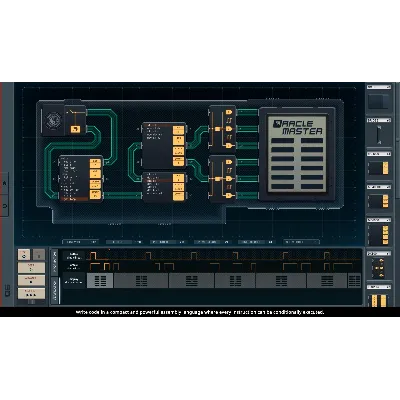400x400 pixels.
Task: Click the first highlighted hexagram timeline segment
Action: pos(100,281)
